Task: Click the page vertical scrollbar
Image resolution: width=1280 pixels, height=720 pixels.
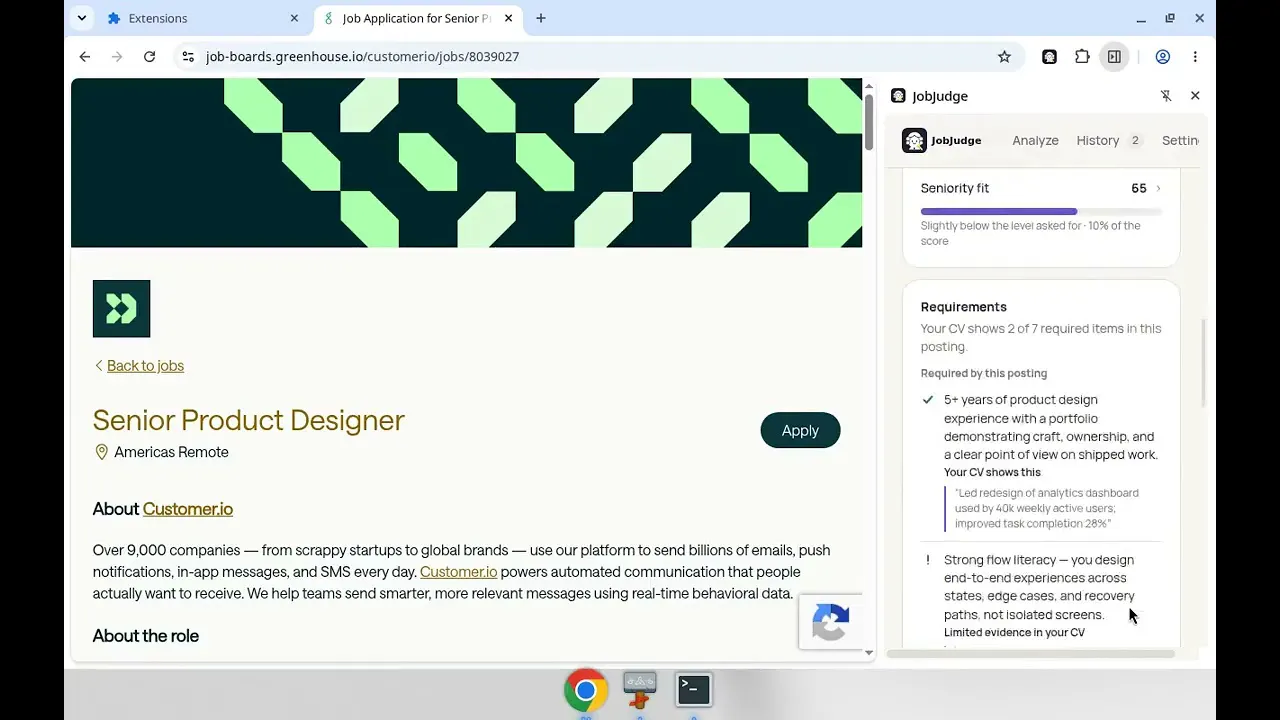Action: (868, 125)
